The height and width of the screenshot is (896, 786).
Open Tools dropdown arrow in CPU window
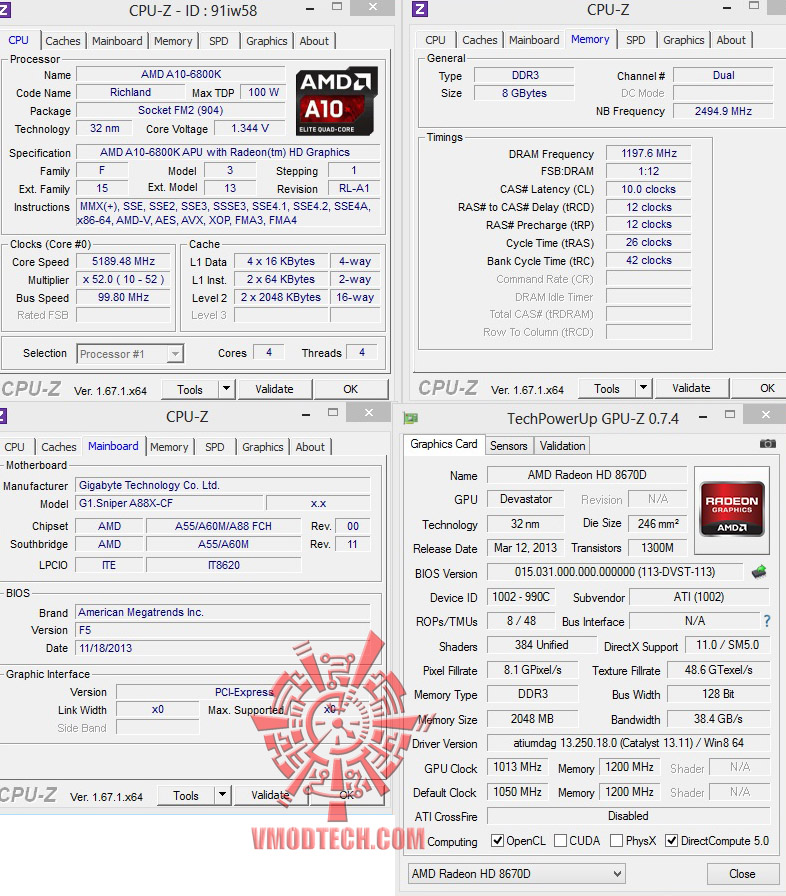(x=226, y=389)
